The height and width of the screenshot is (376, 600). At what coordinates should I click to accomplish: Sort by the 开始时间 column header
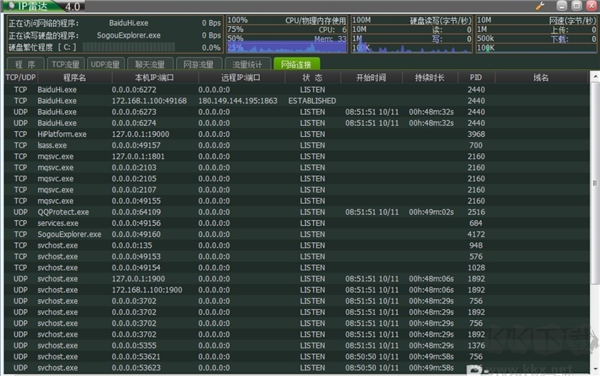click(371, 78)
